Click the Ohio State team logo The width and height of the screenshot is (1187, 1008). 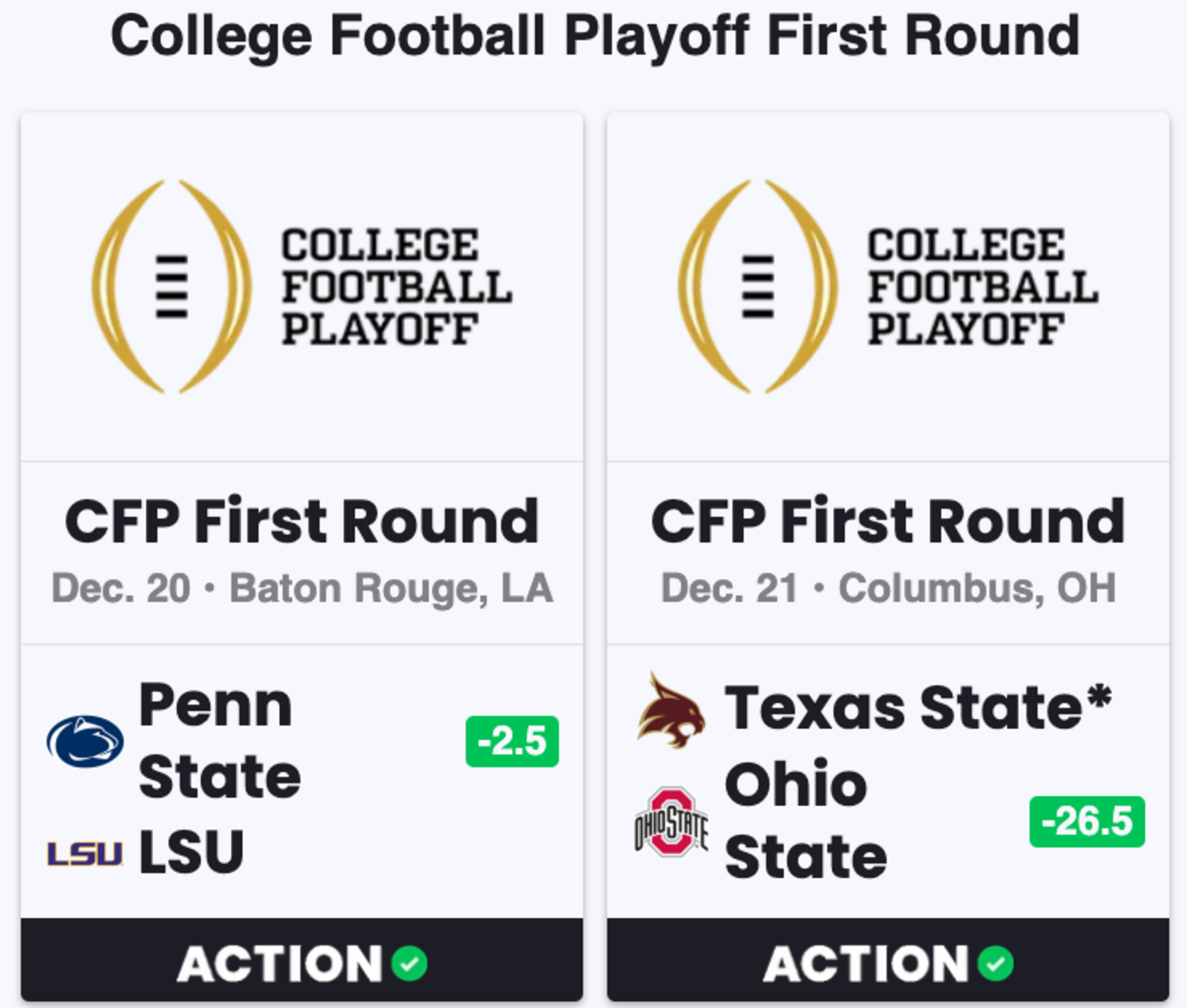click(671, 821)
